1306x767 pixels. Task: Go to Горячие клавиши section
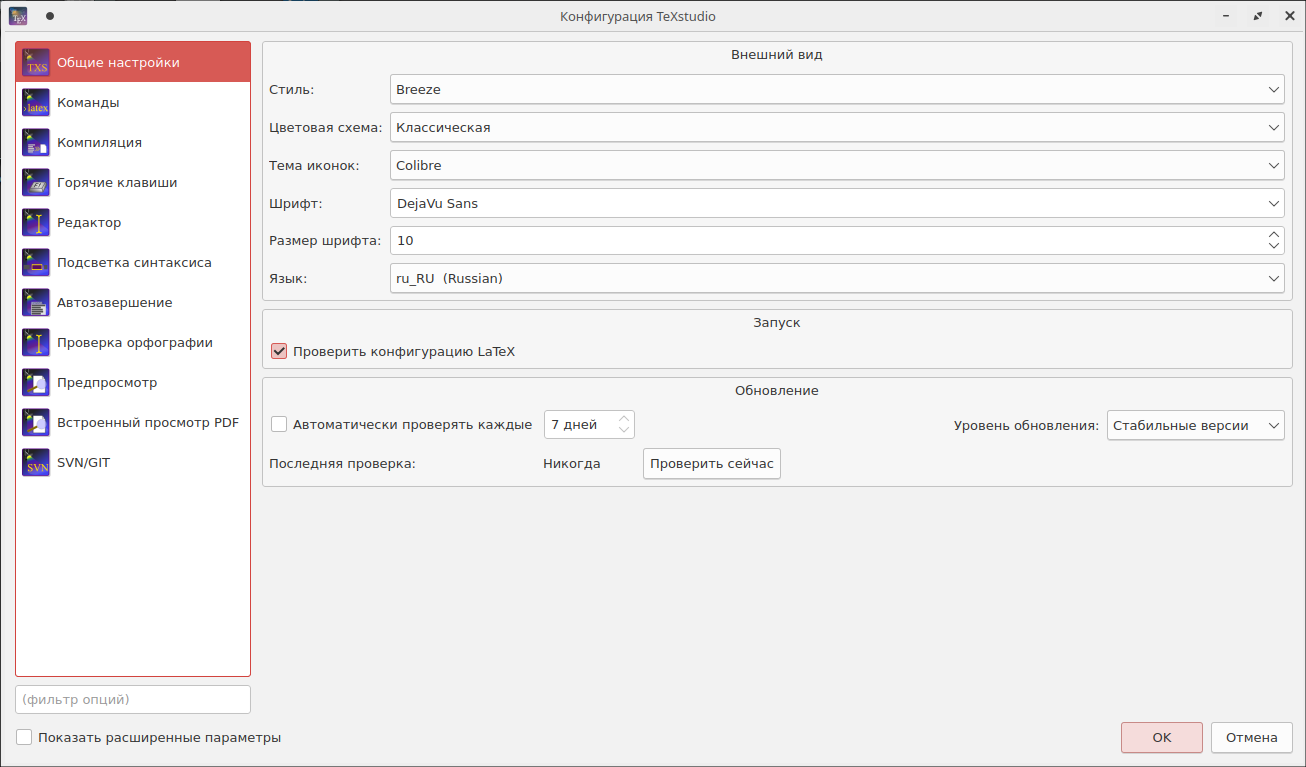[x=133, y=182]
